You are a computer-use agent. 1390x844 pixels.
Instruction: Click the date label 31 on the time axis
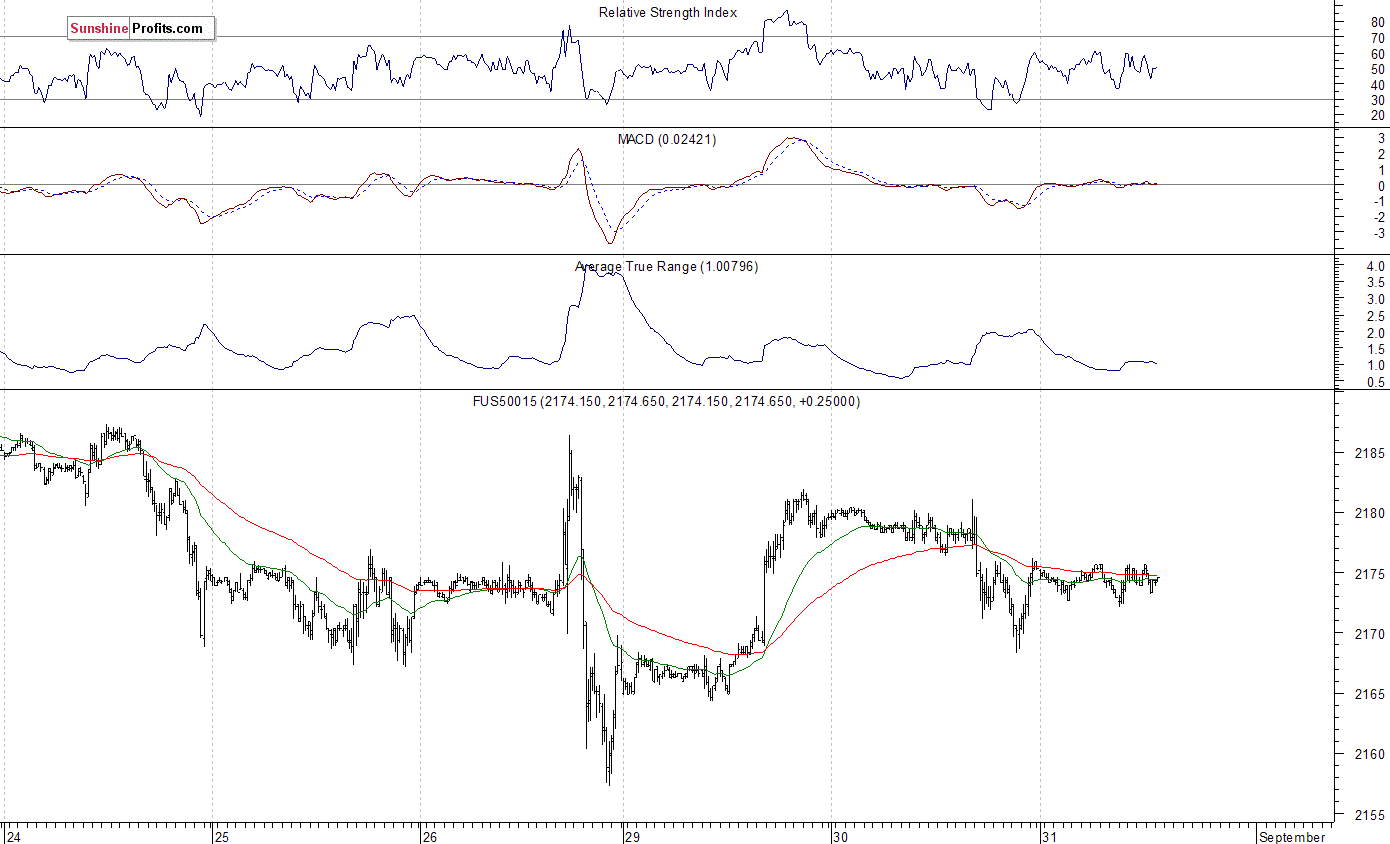pos(1049,836)
